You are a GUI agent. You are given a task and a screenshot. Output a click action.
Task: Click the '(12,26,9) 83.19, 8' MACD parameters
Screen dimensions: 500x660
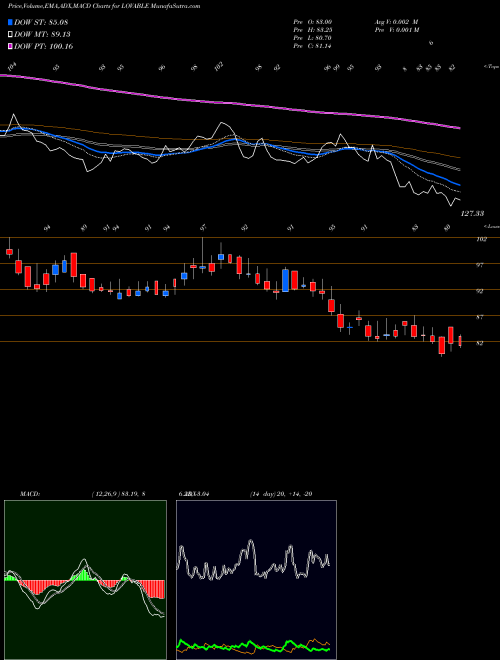pyautogui.click(x=118, y=494)
